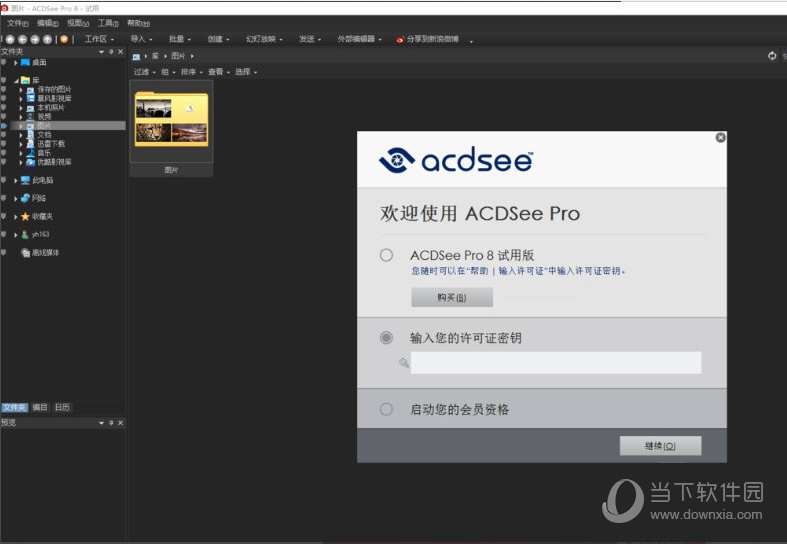Click the up-one-level arrow icon
This screenshot has width=787, height=544.
(x=46, y=39)
